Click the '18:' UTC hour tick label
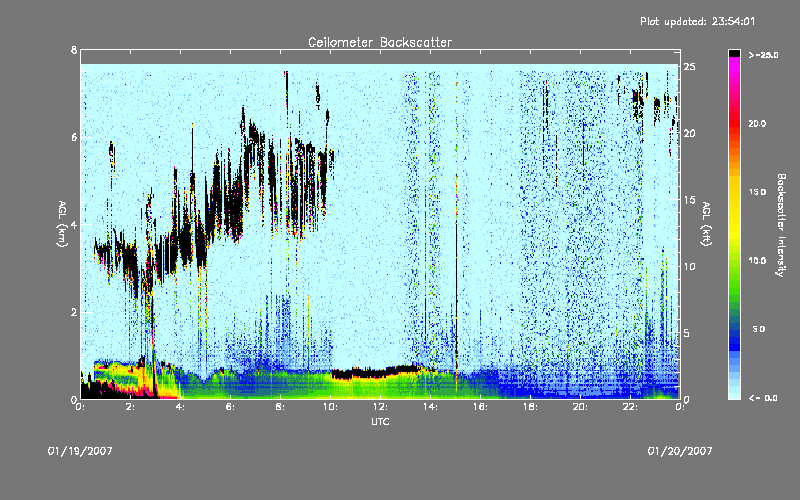 pyautogui.click(x=530, y=407)
